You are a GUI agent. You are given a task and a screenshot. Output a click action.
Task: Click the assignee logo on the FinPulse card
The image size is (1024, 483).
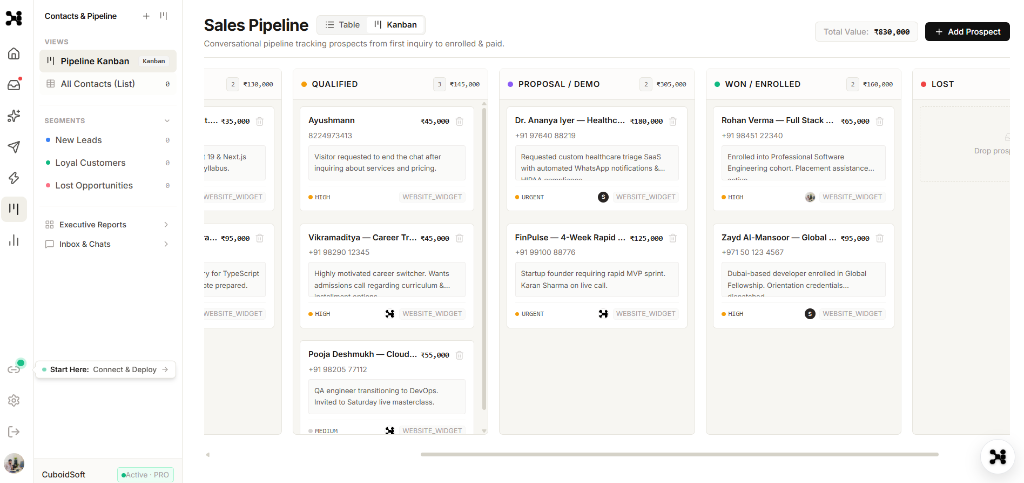point(603,314)
